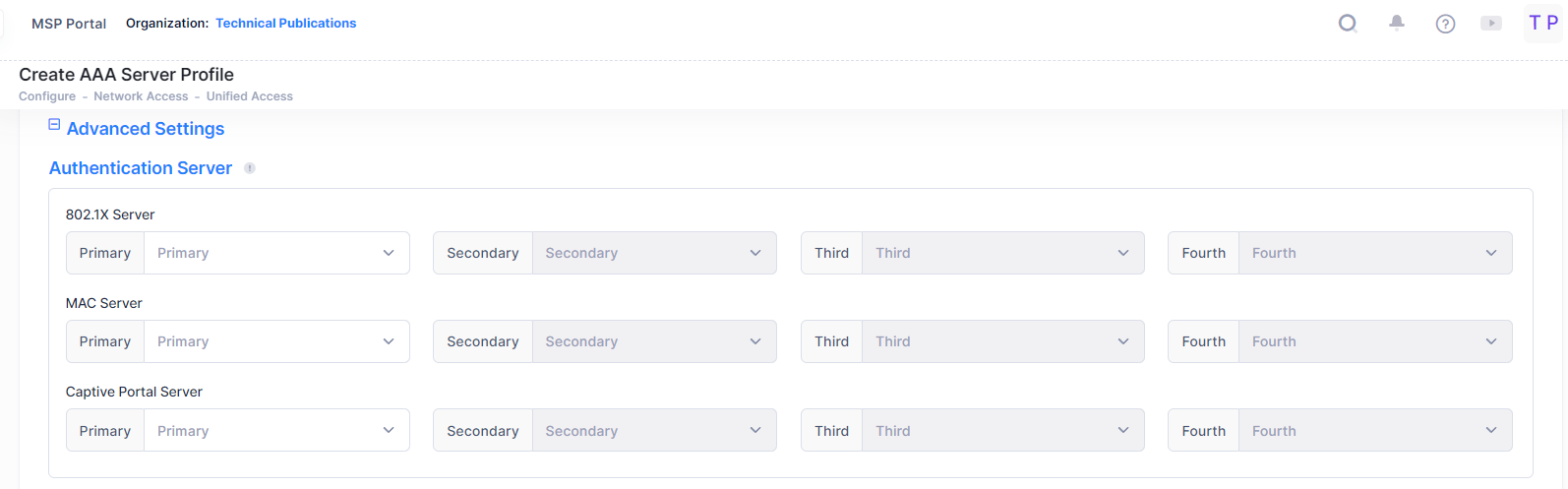Open the Captive Portal Server Primary dropdown
This screenshot has height=489, width=1568.
click(x=276, y=431)
